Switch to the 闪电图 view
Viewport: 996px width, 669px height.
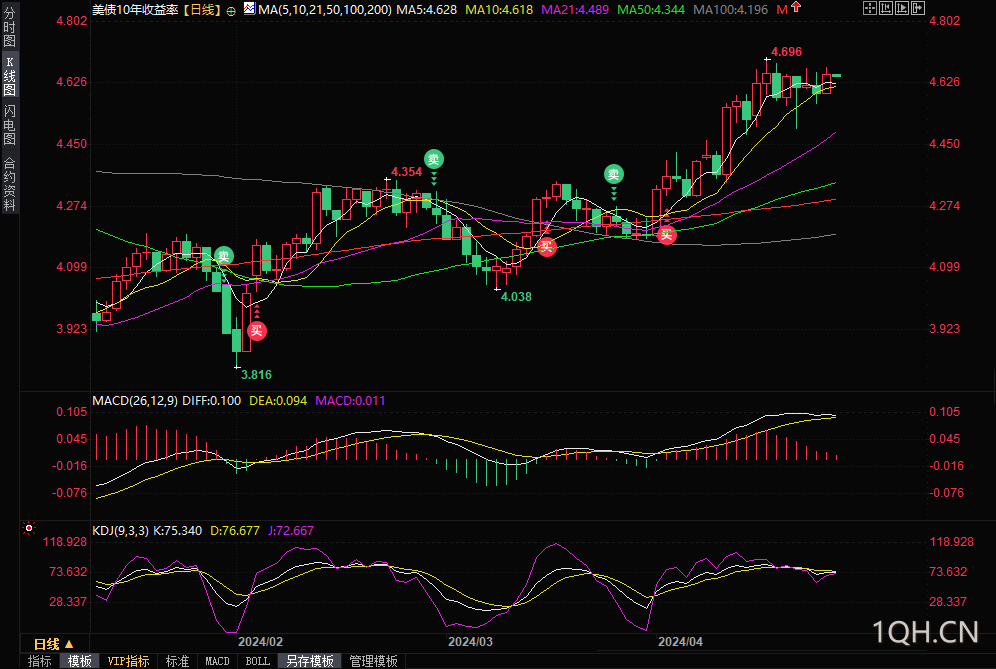[x=9, y=125]
